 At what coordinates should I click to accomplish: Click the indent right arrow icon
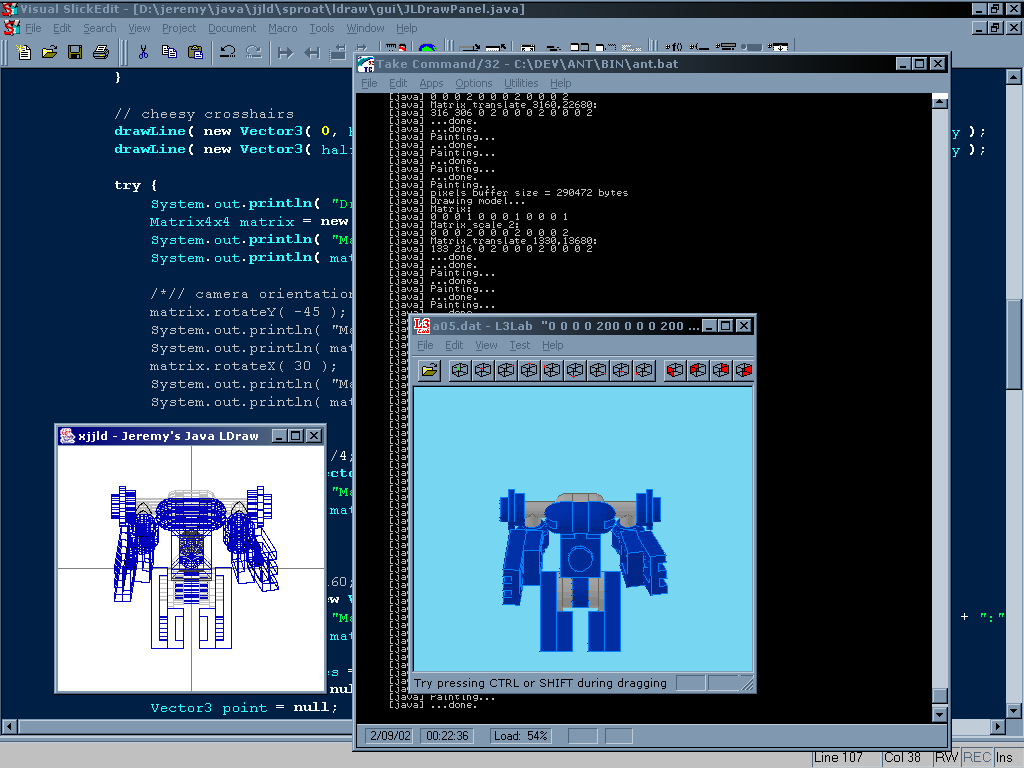click(x=286, y=52)
